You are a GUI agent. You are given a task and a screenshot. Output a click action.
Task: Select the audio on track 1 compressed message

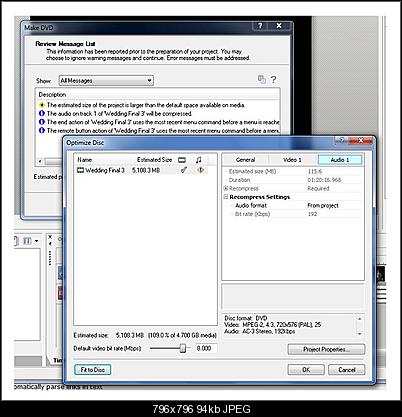click(119, 114)
